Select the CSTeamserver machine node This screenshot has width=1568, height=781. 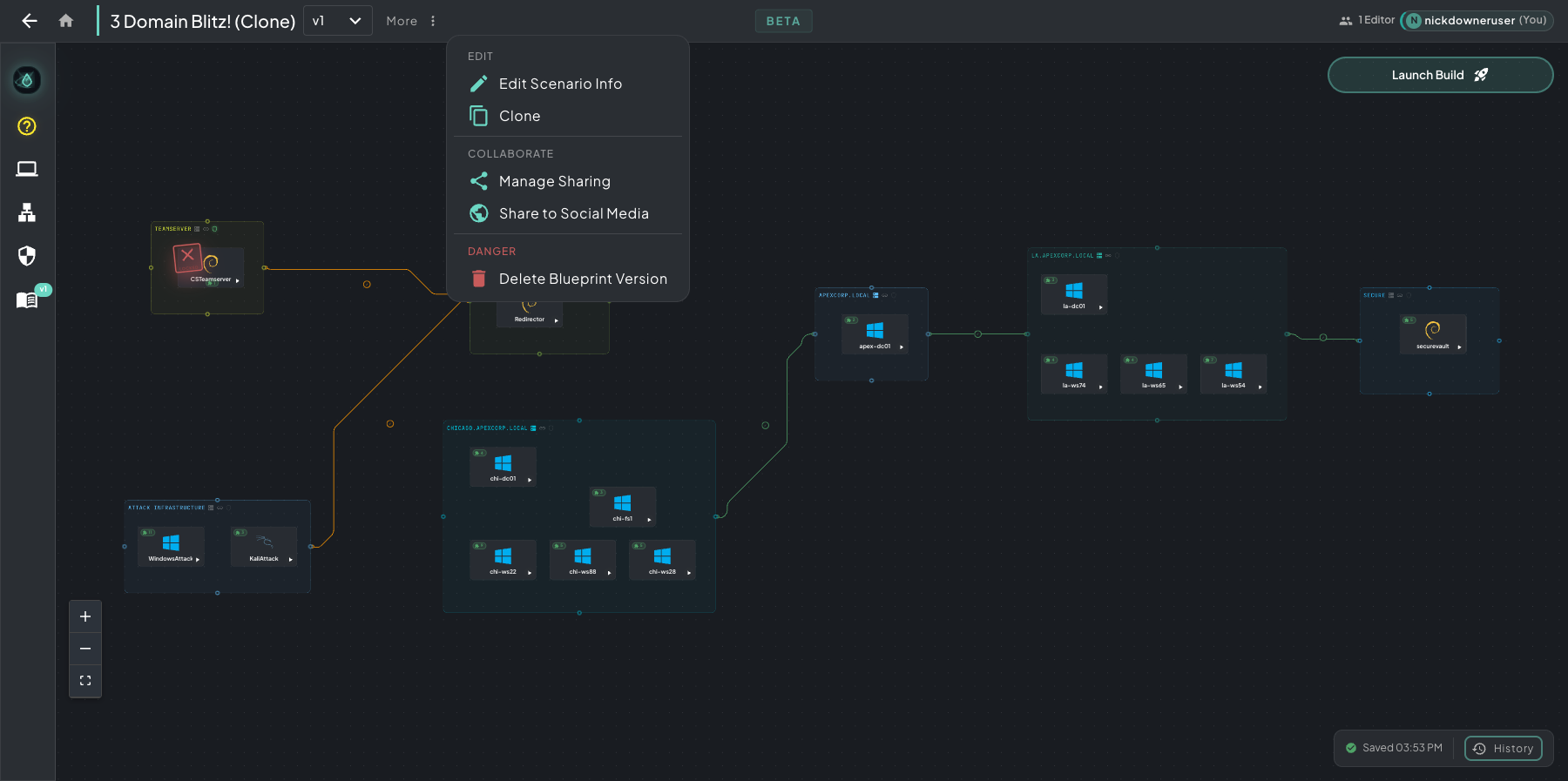210,266
